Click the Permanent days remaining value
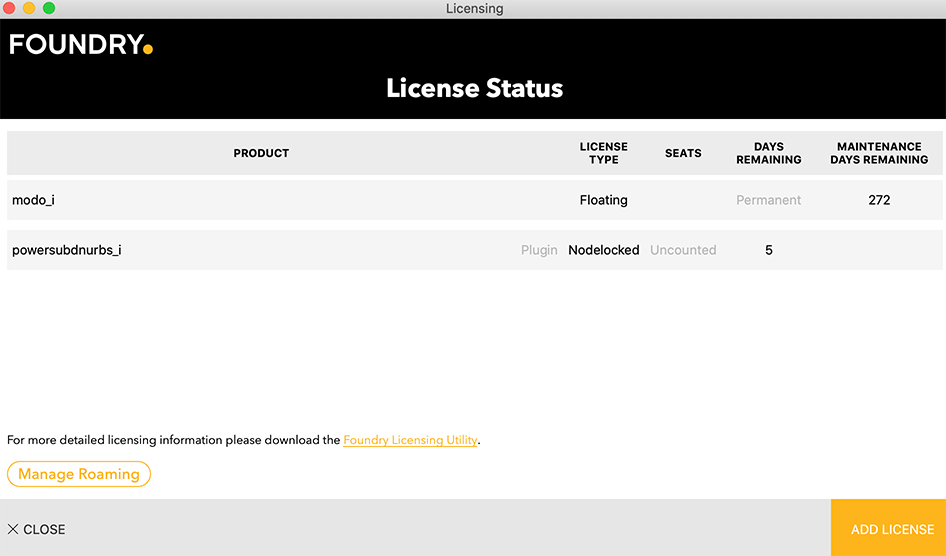Viewport: 946px width, 556px height. [769, 200]
